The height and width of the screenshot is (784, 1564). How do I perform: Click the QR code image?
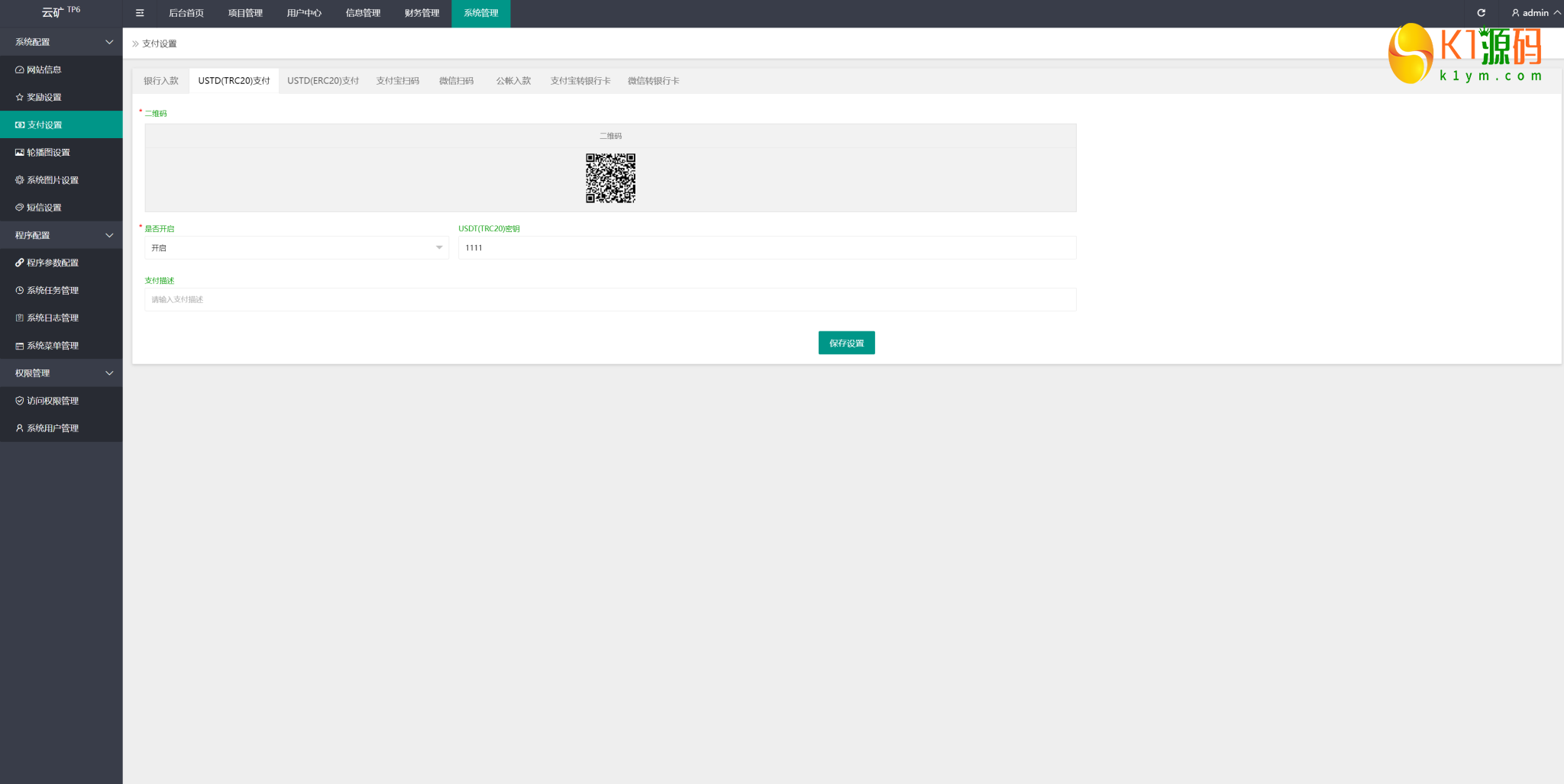611,178
